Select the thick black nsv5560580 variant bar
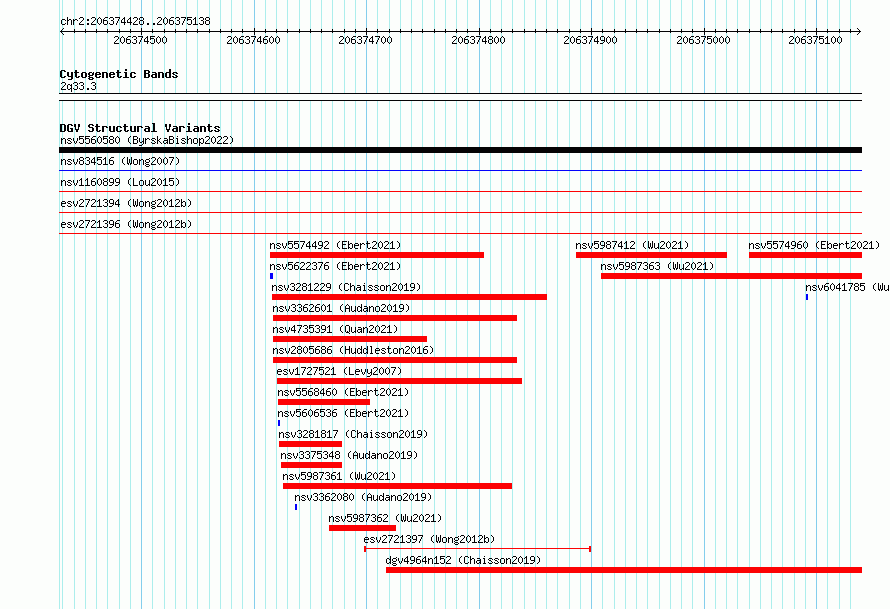The image size is (890, 609). [x=460, y=150]
